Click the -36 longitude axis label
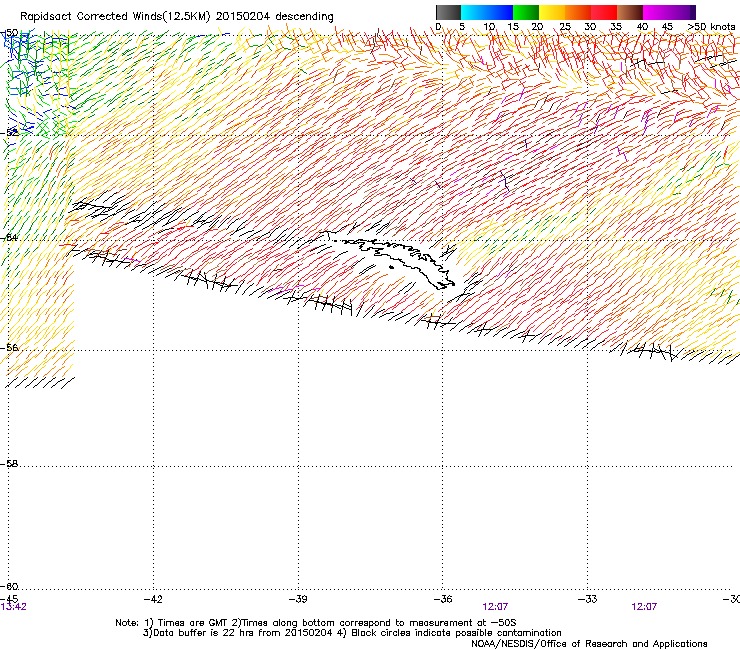740x650 pixels. click(443, 599)
